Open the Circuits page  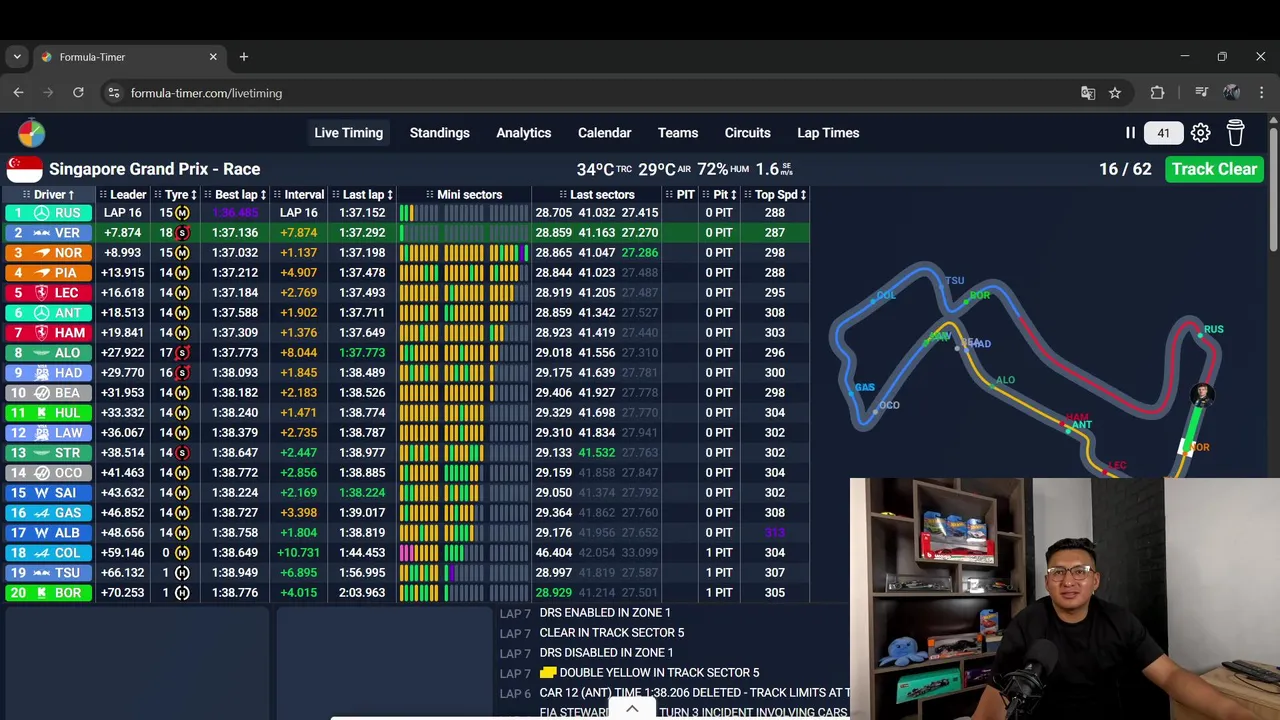tap(747, 133)
